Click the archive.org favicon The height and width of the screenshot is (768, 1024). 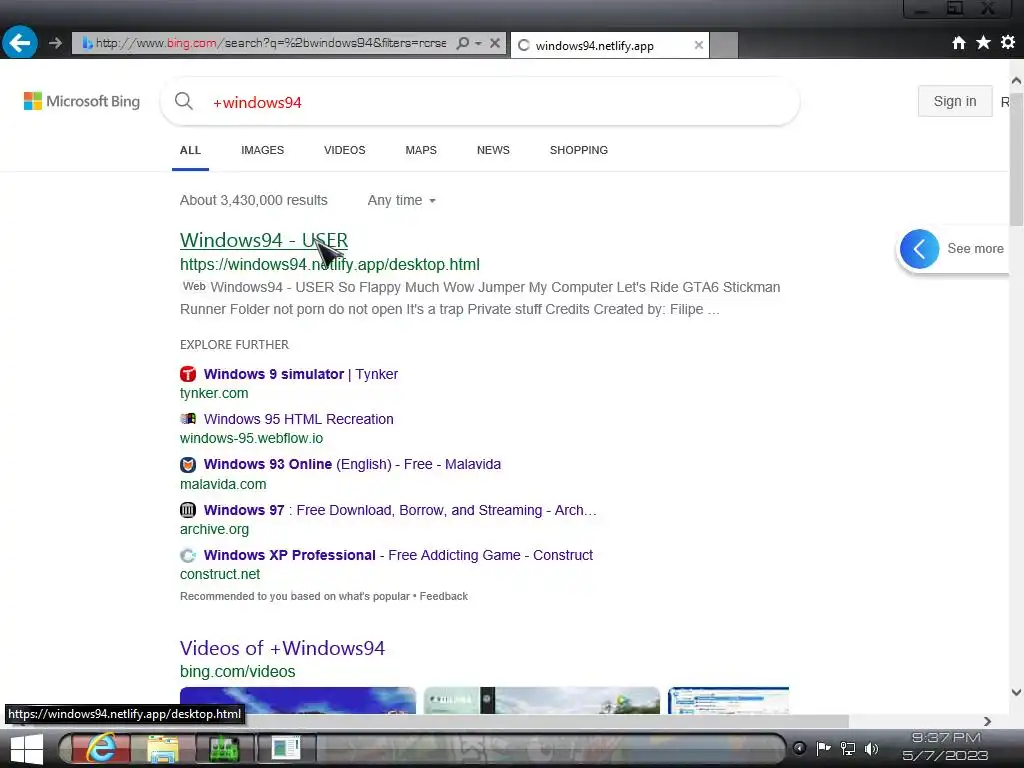(x=188, y=509)
